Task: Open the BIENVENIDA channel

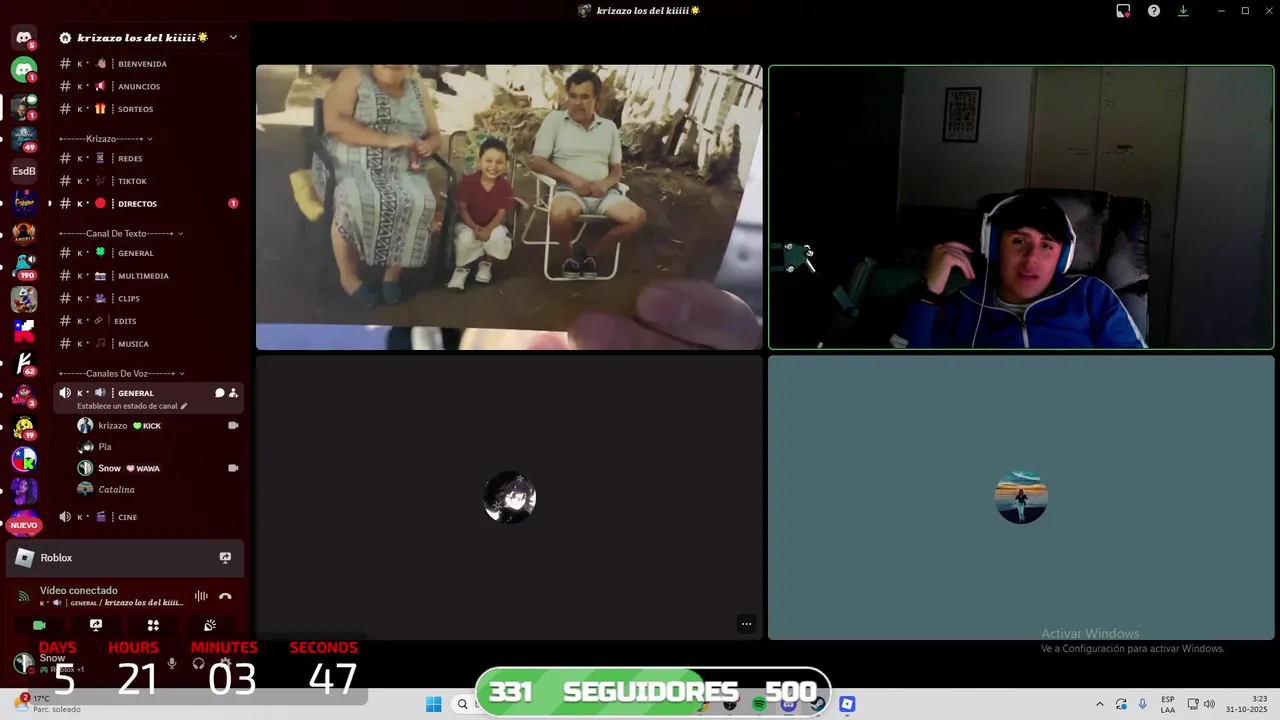Action: (x=148, y=64)
